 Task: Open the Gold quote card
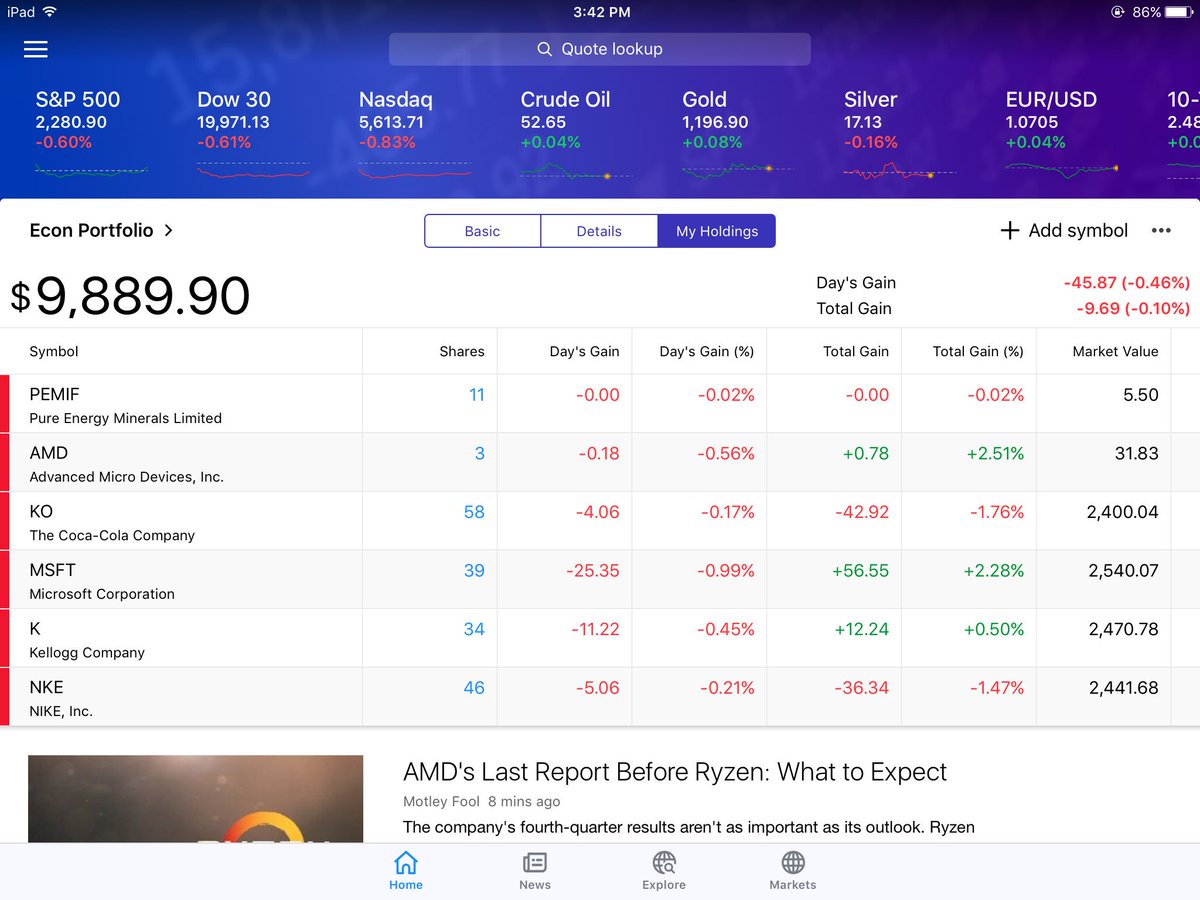(739, 135)
